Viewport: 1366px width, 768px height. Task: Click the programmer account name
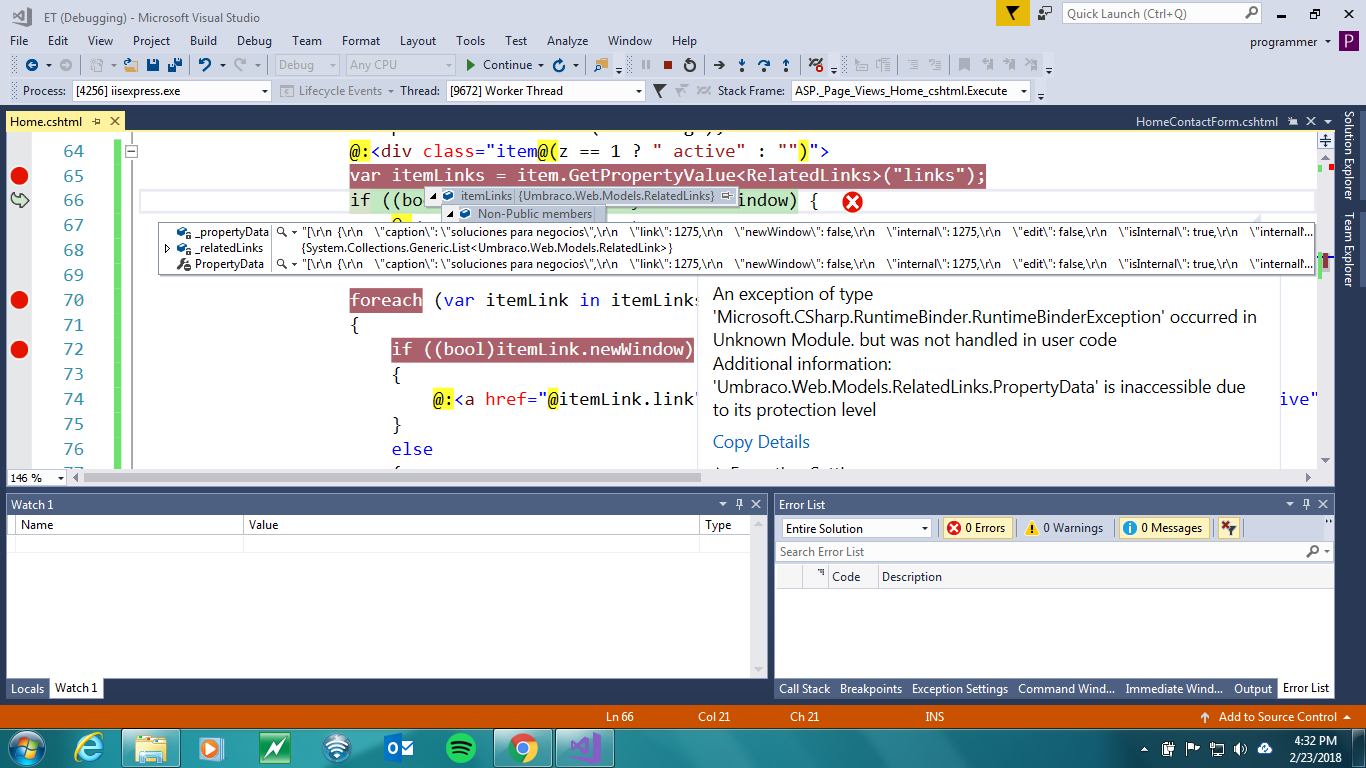tap(1284, 41)
